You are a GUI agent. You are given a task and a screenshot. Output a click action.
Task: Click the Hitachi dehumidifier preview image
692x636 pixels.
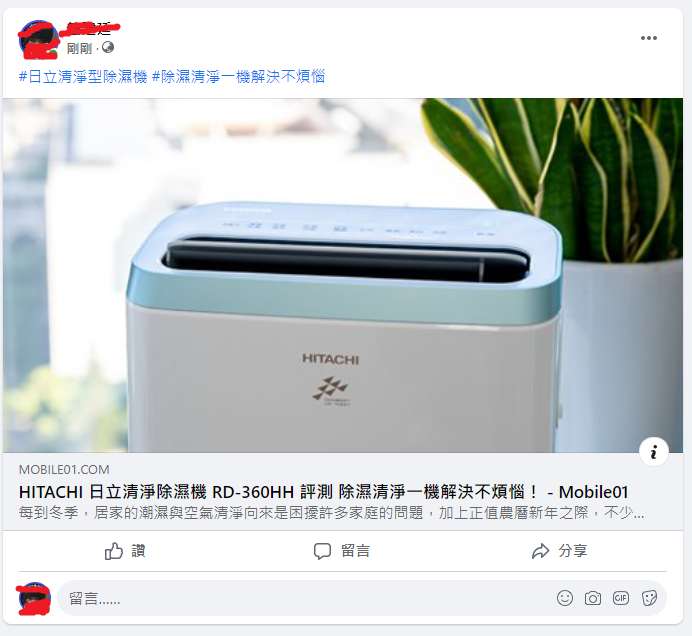343,275
